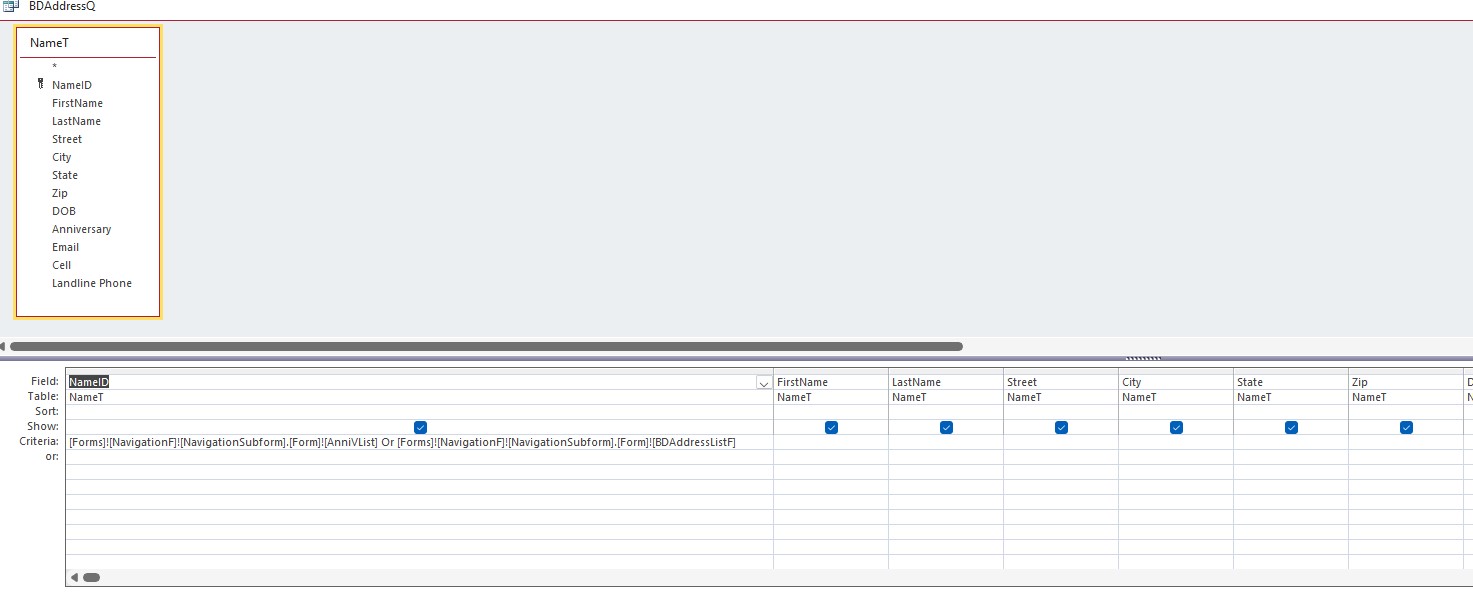Toggle the Show checkbox for the City column
The image size is (1473, 604).
point(1176,427)
